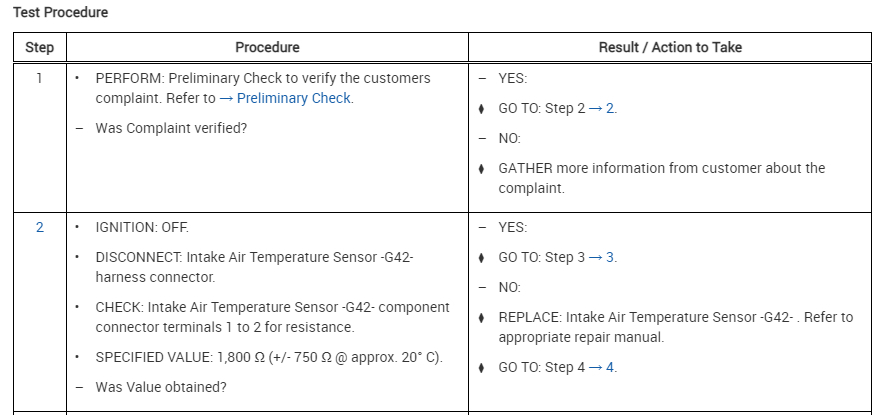Click step number 1 in Step column
This screenshot has height=415, width=882.
click(40, 78)
